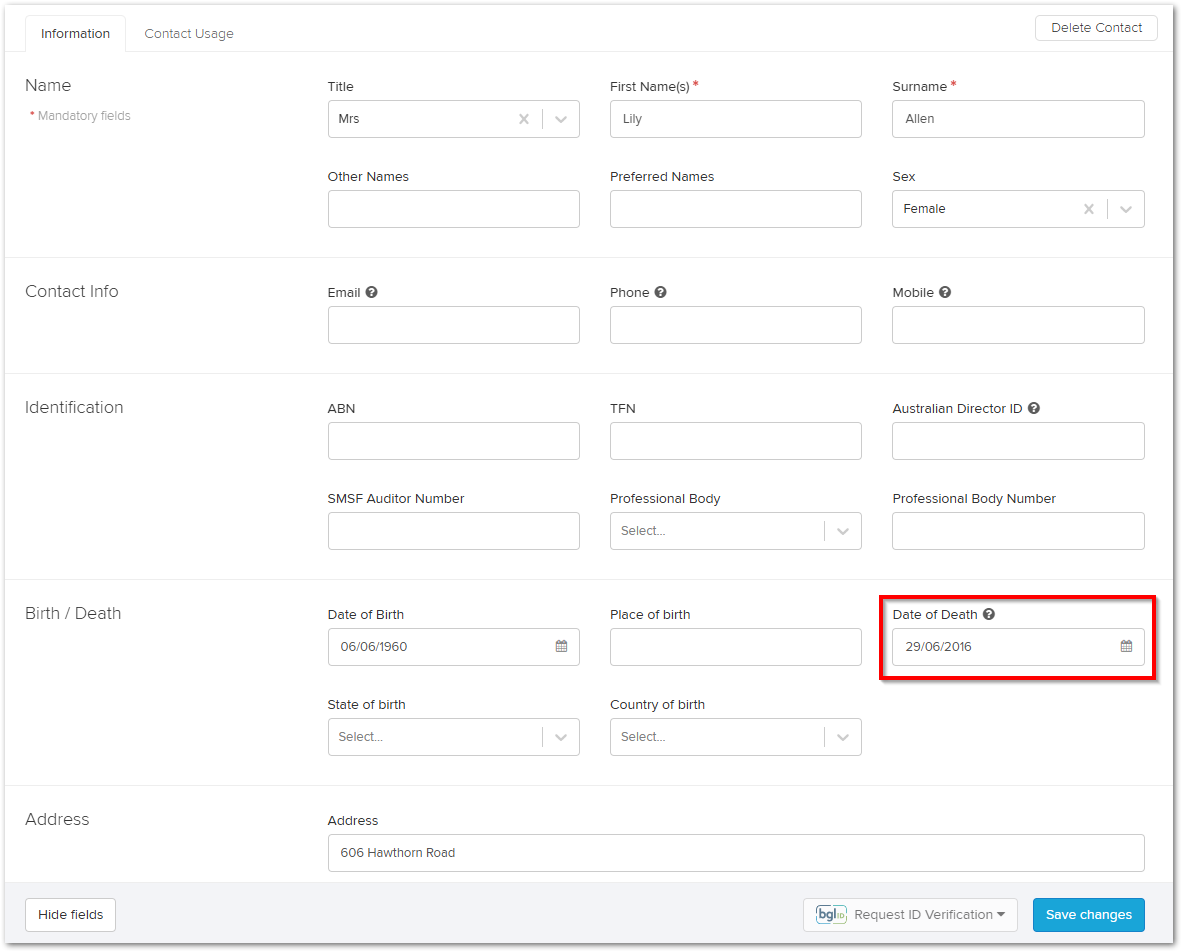Click the Mobile input field
This screenshot has height=952, width=1182.
tap(1018, 325)
